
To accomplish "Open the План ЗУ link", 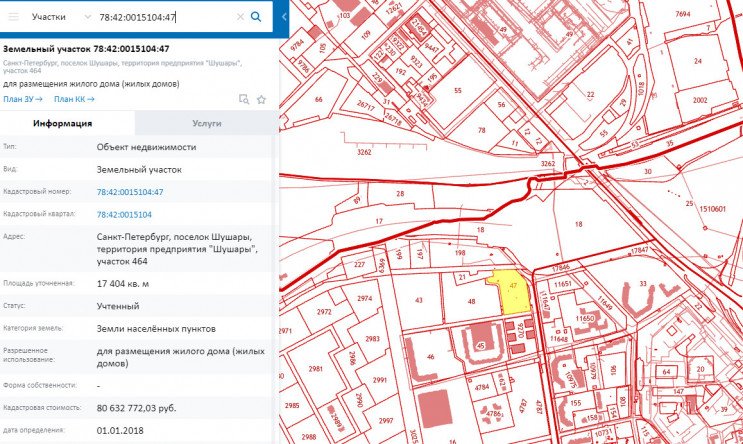I will (x=23, y=99).
